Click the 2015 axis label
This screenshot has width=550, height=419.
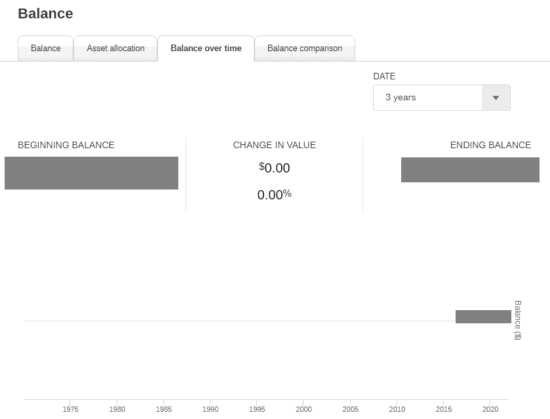[443, 409]
